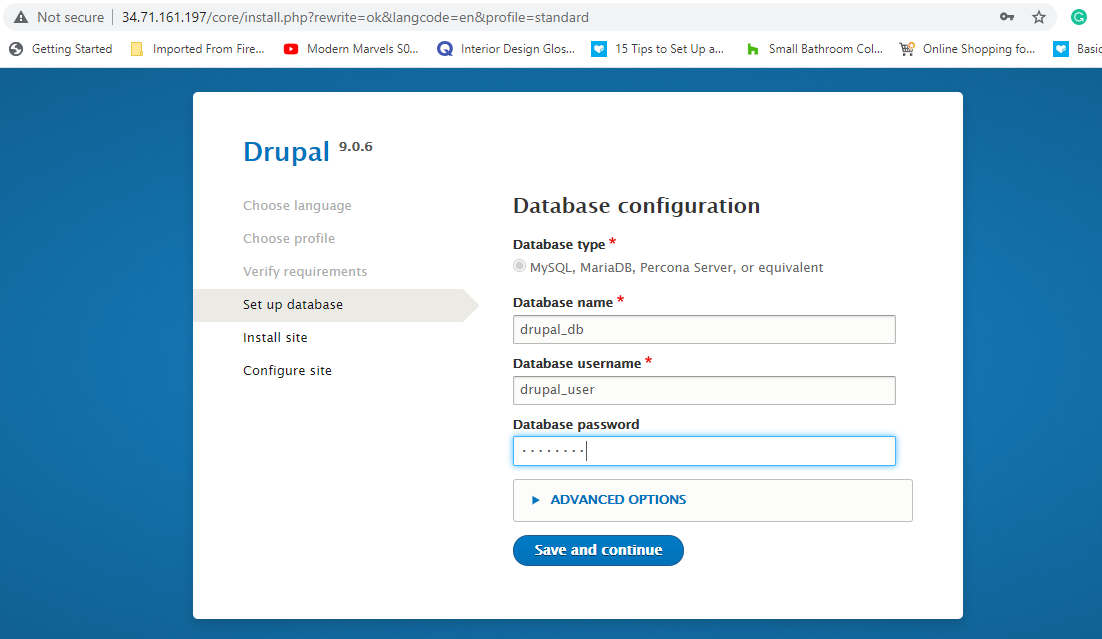Select MySQL, MariaDB, Percona Server radio button
Image resolution: width=1102 pixels, height=639 pixels.
coord(519,267)
